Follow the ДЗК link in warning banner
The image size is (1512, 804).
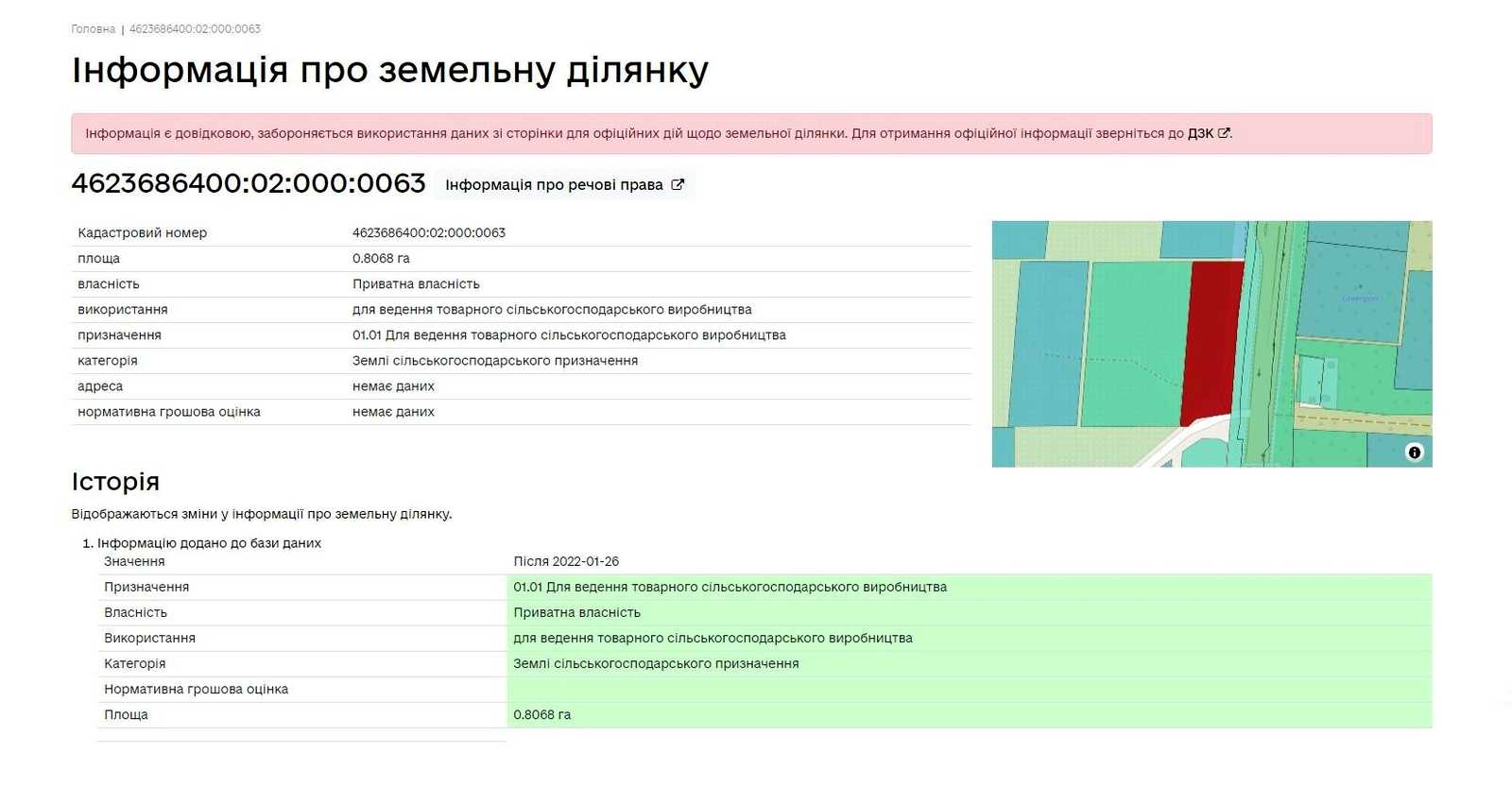tap(1200, 134)
